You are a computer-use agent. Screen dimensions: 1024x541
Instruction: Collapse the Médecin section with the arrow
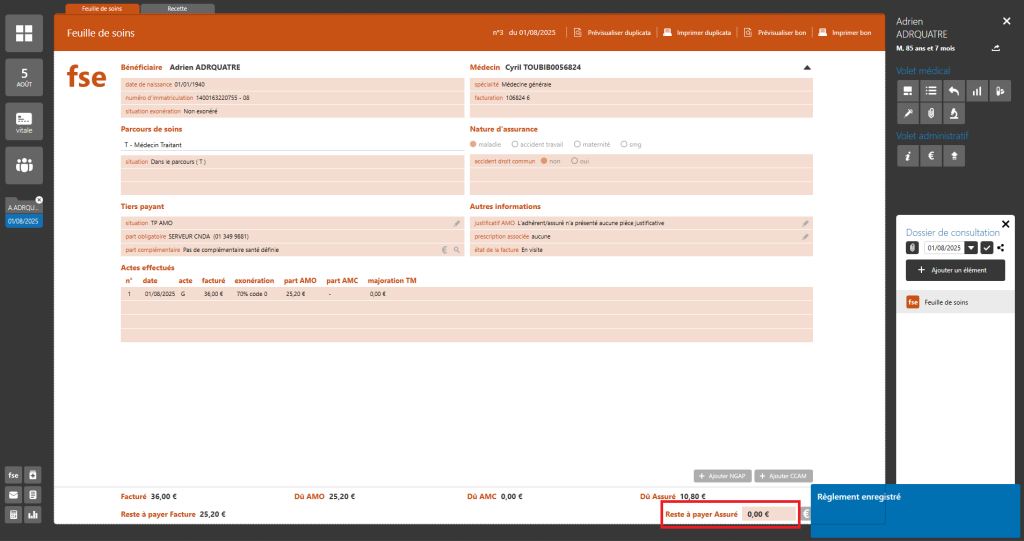coord(807,68)
